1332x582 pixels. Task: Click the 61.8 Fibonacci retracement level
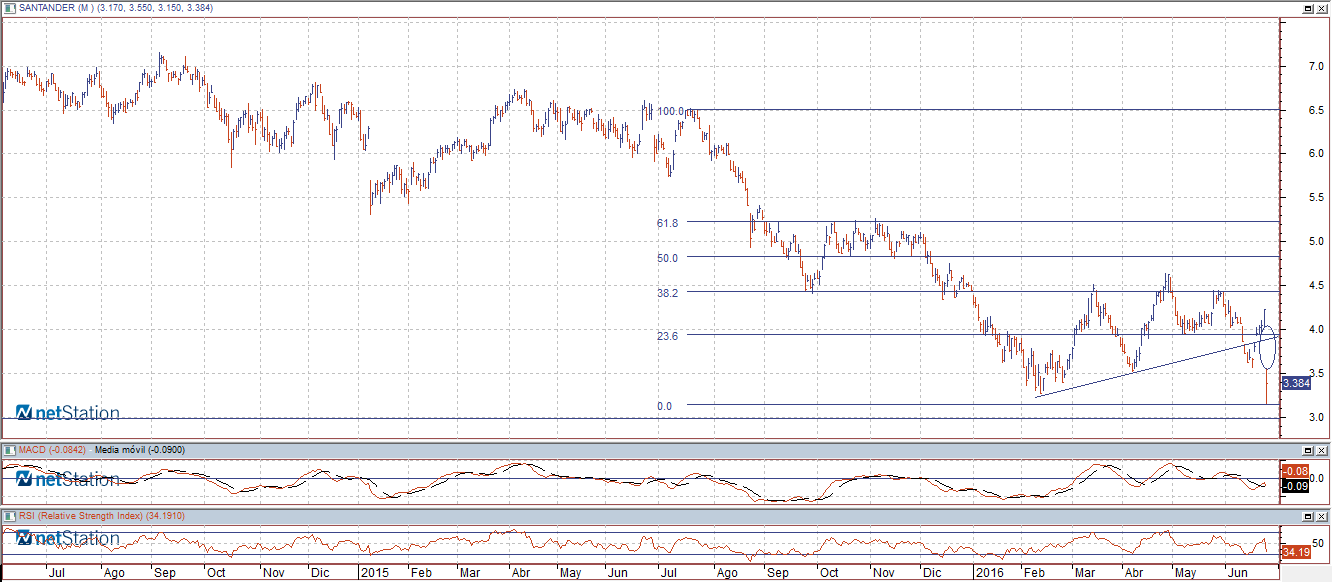point(668,223)
